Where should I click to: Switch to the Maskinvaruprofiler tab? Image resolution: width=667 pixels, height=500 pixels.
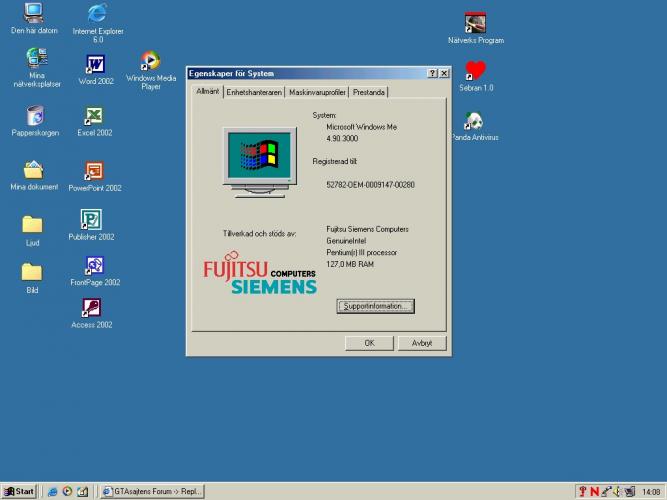coord(317,93)
